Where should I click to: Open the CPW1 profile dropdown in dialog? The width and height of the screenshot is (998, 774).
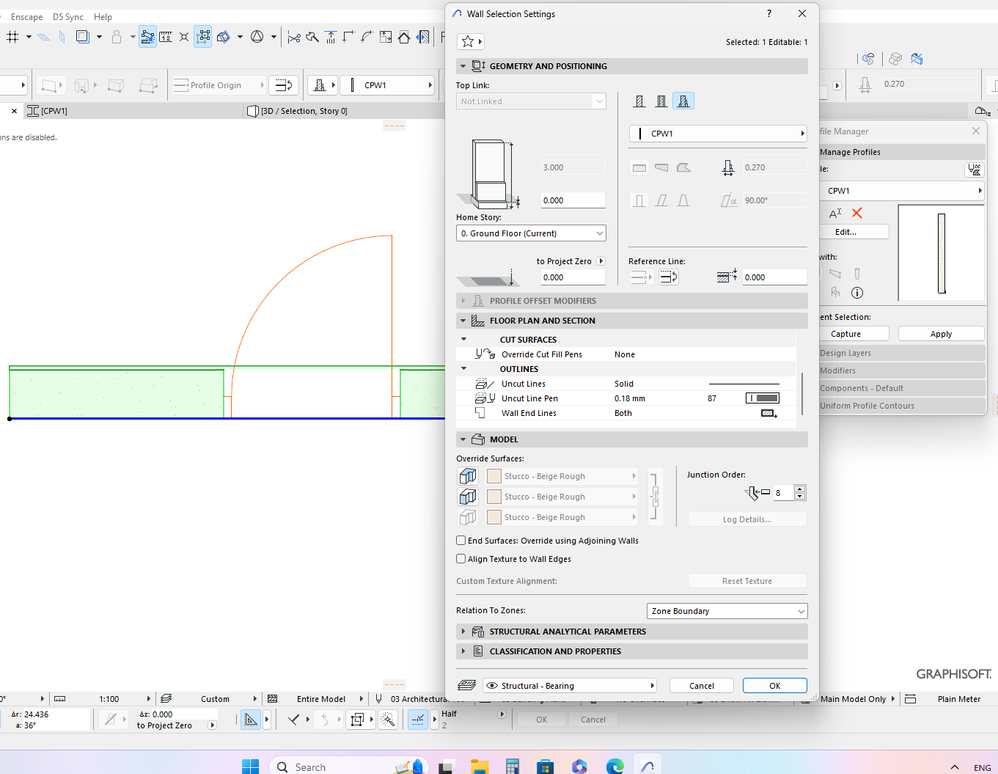718,134
